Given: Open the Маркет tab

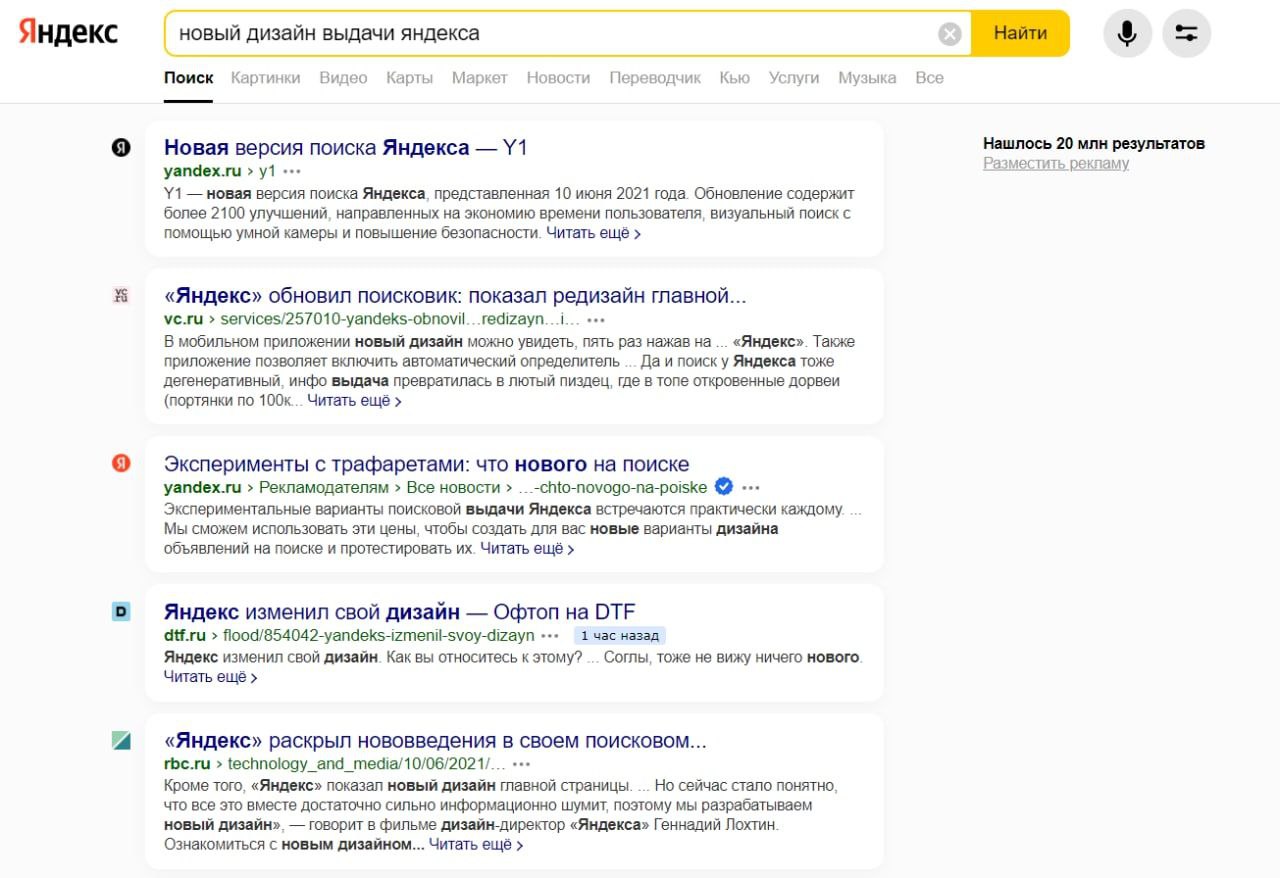Looking at the screenshot, I should (x=480, y=78).
